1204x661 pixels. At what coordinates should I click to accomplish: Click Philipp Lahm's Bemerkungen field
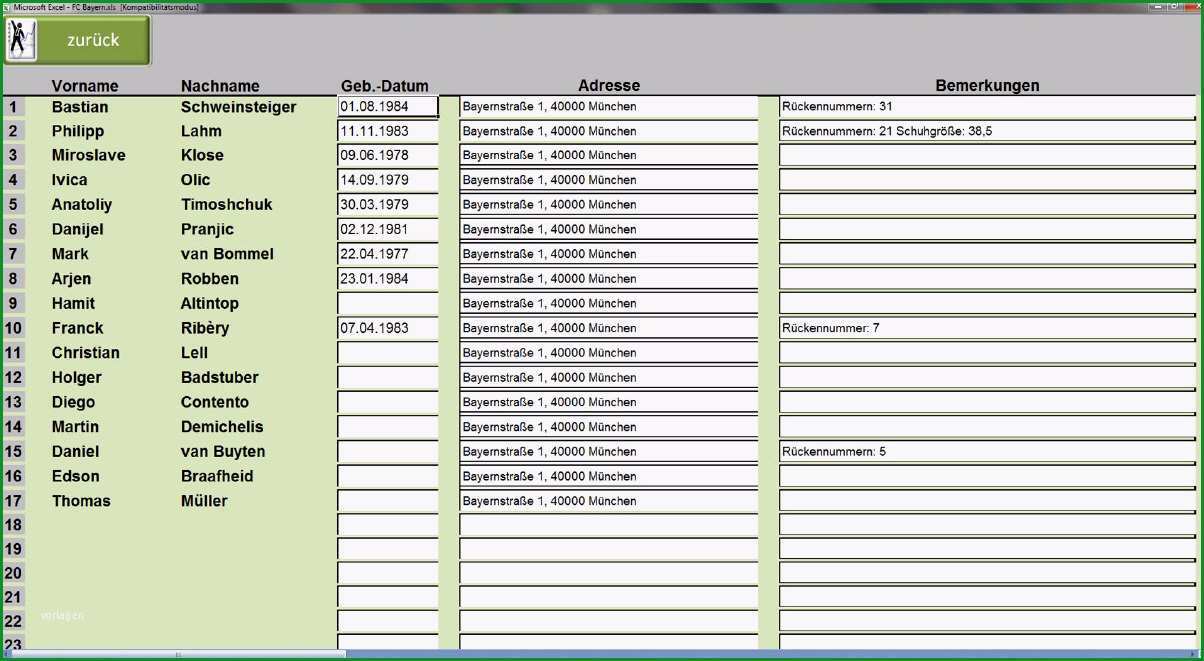click(x=987, y=131)
